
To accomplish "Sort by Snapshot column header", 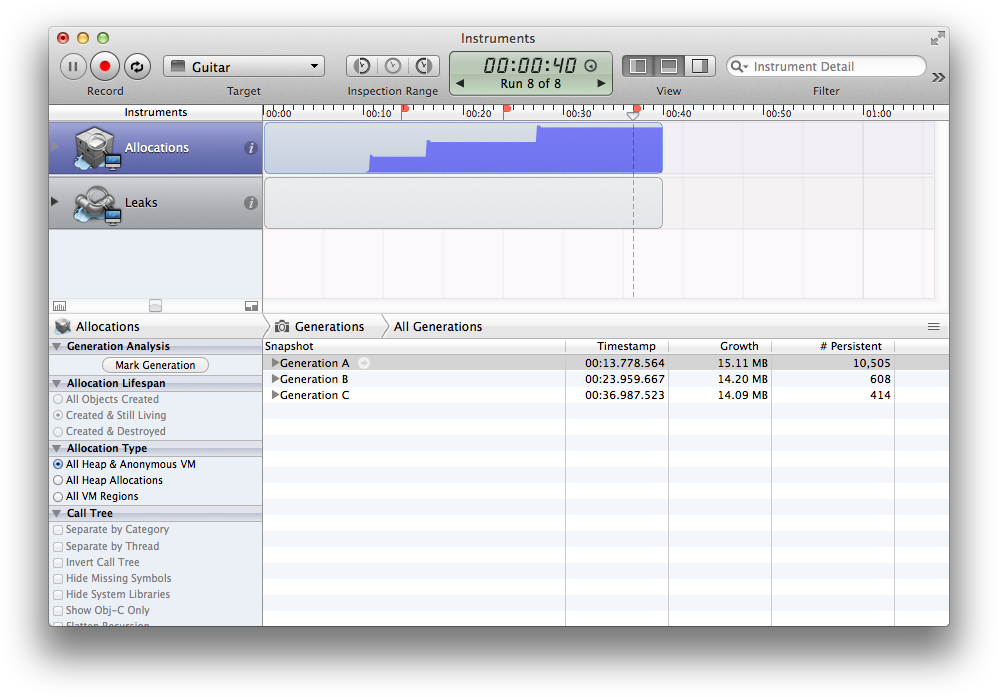I will 414,346.
